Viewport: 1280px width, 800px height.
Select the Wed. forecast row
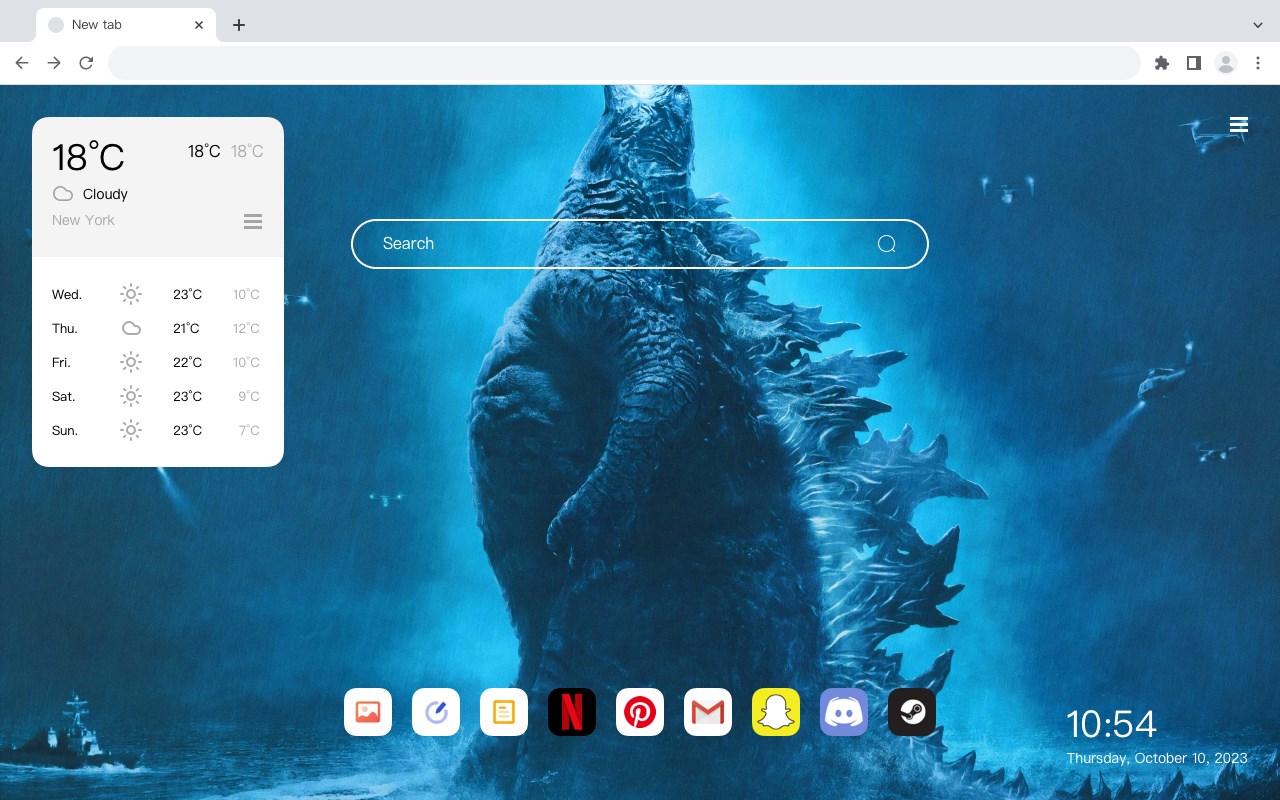(158, 294)
